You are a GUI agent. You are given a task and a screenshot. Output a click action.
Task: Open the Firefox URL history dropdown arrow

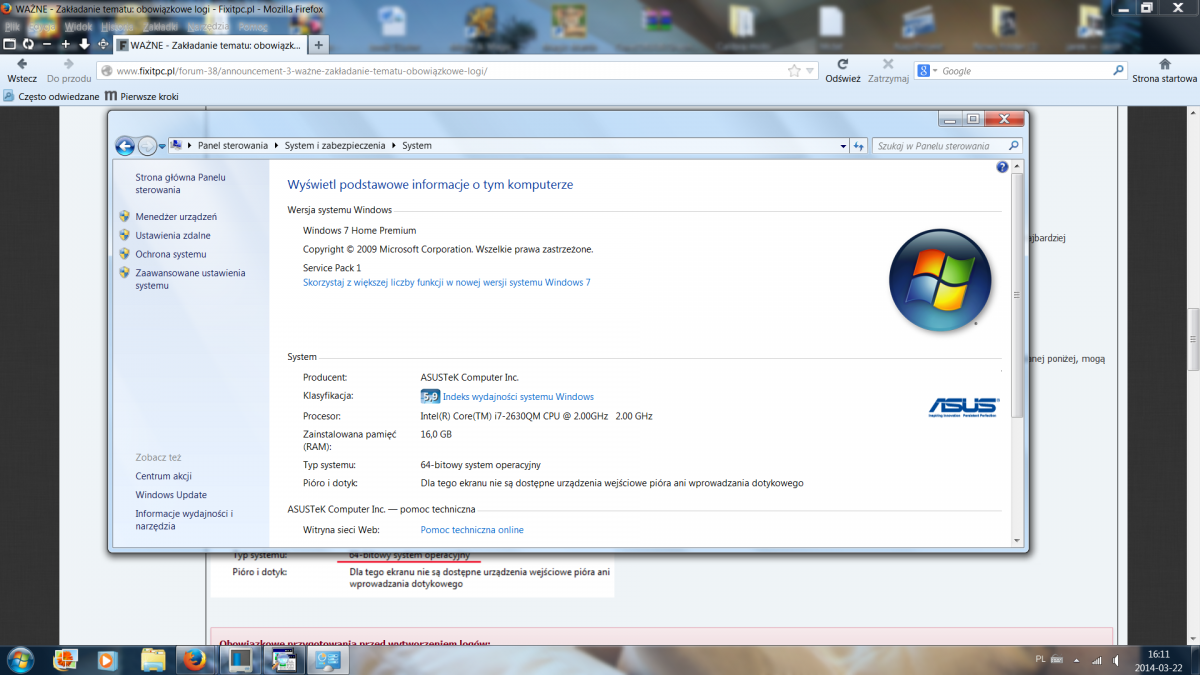click(810, 71)
